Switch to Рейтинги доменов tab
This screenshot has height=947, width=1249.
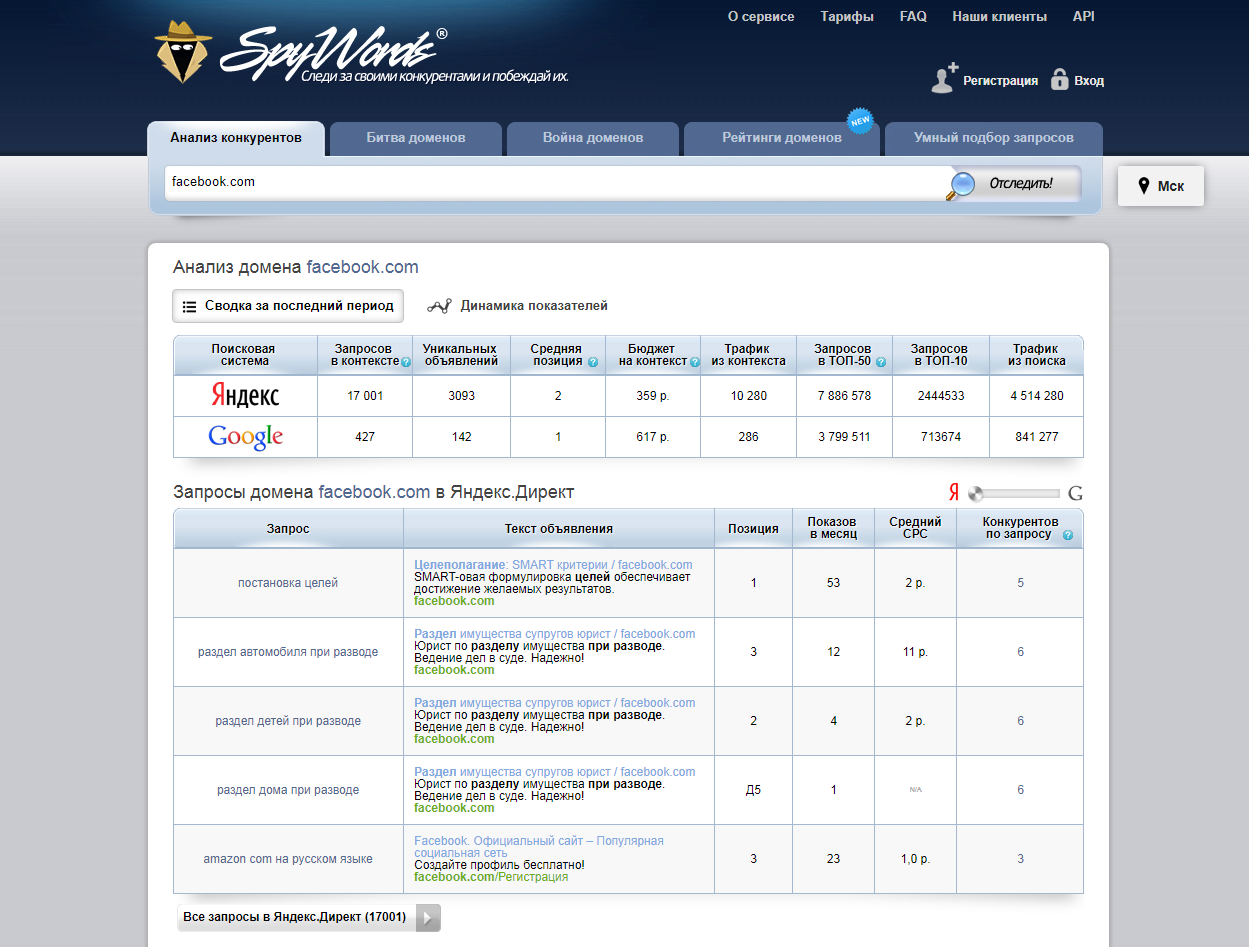(781, 138)
